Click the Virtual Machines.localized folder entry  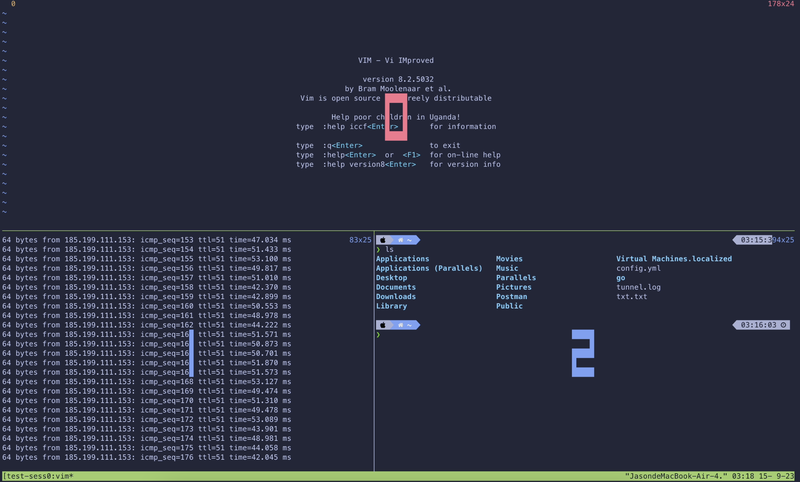pos(673,259)
